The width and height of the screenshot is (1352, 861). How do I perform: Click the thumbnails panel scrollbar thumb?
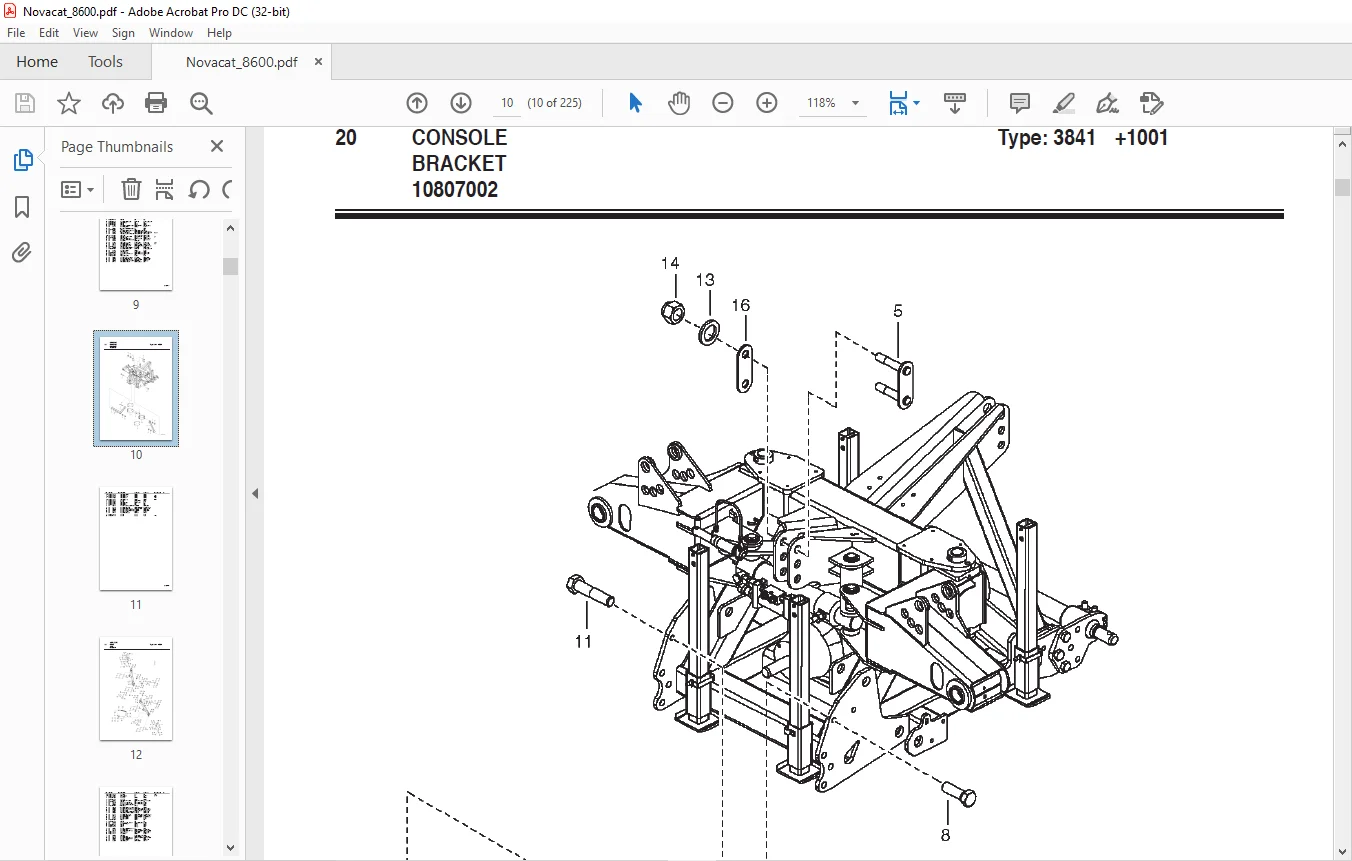coord(231,265)
